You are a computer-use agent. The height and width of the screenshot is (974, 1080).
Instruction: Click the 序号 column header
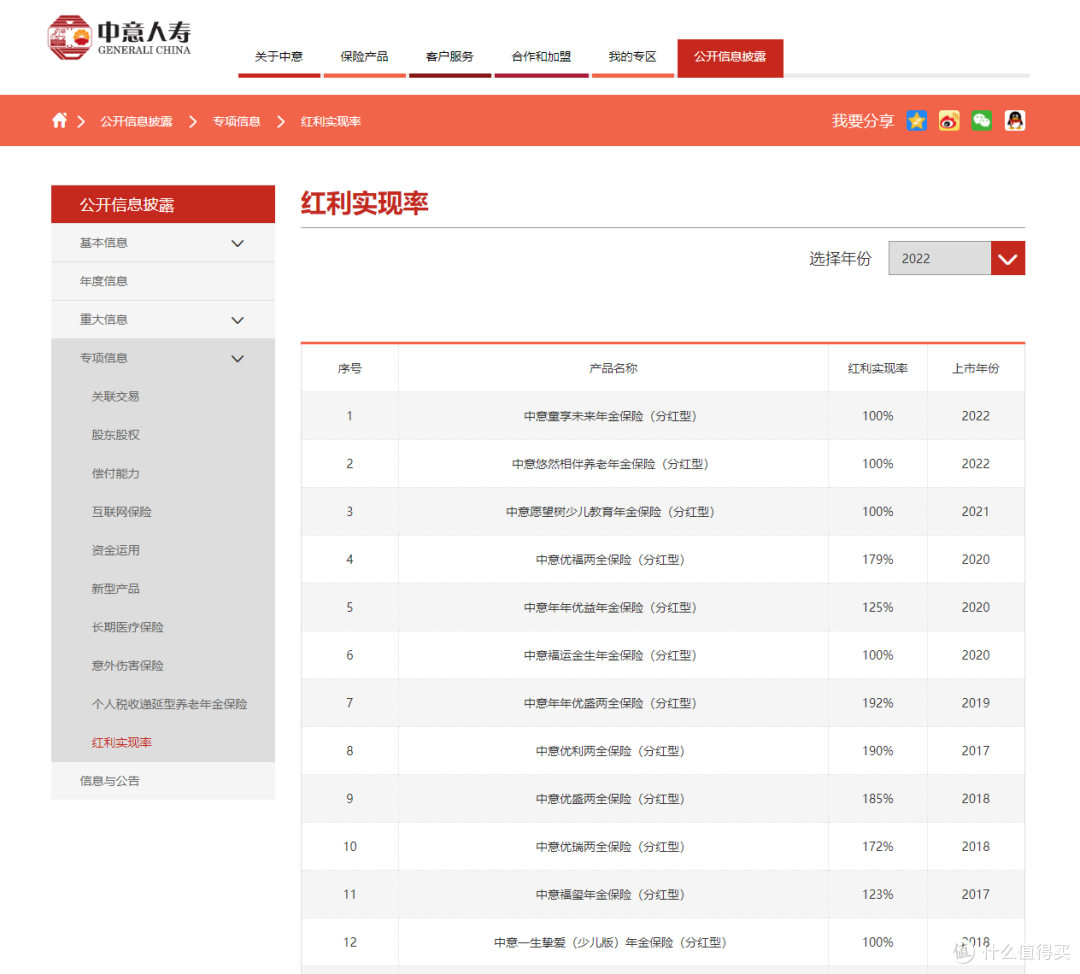pyautogui.click(x=349, y=369)
